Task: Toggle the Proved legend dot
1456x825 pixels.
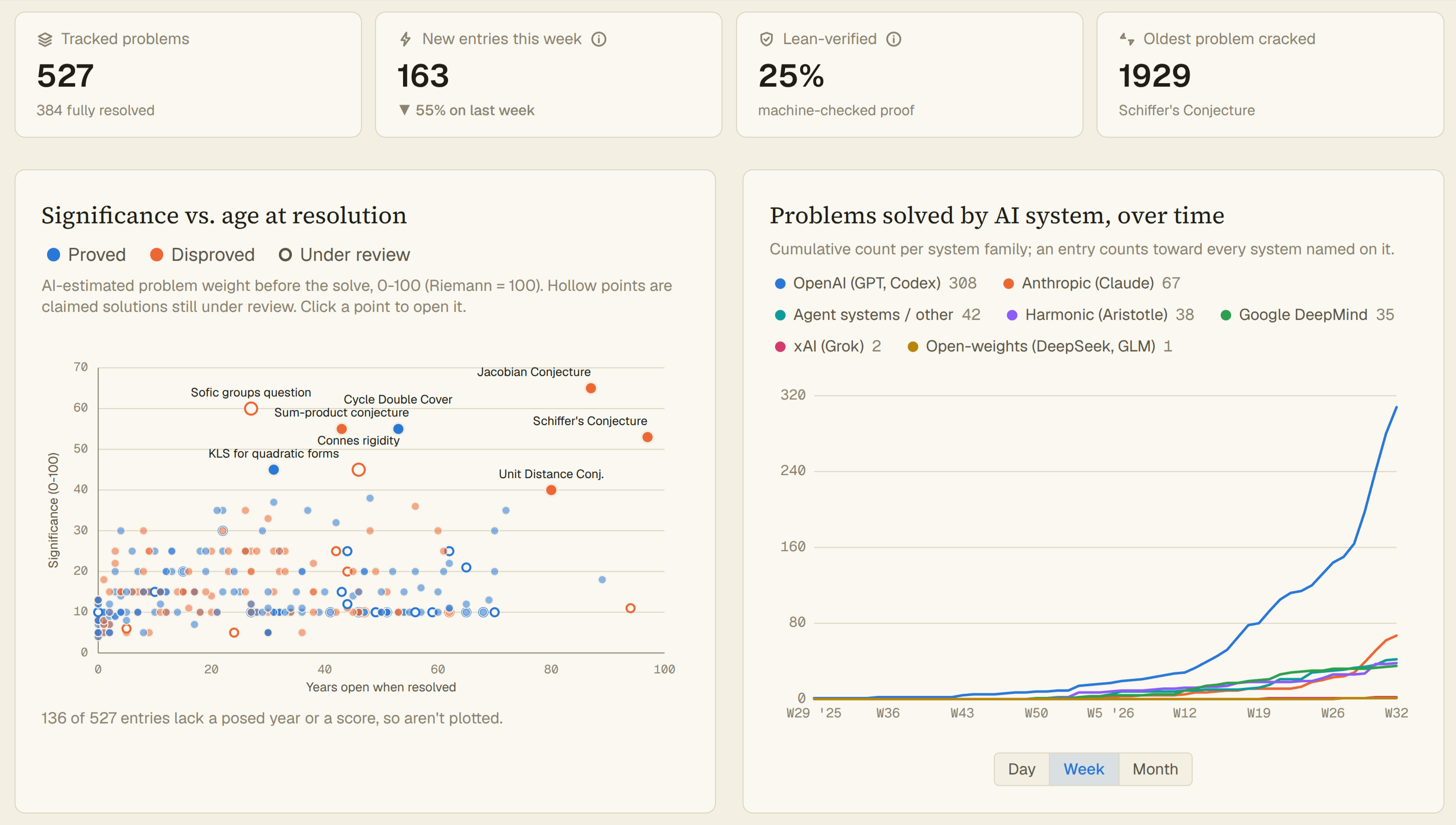Action: pos(53,255)
